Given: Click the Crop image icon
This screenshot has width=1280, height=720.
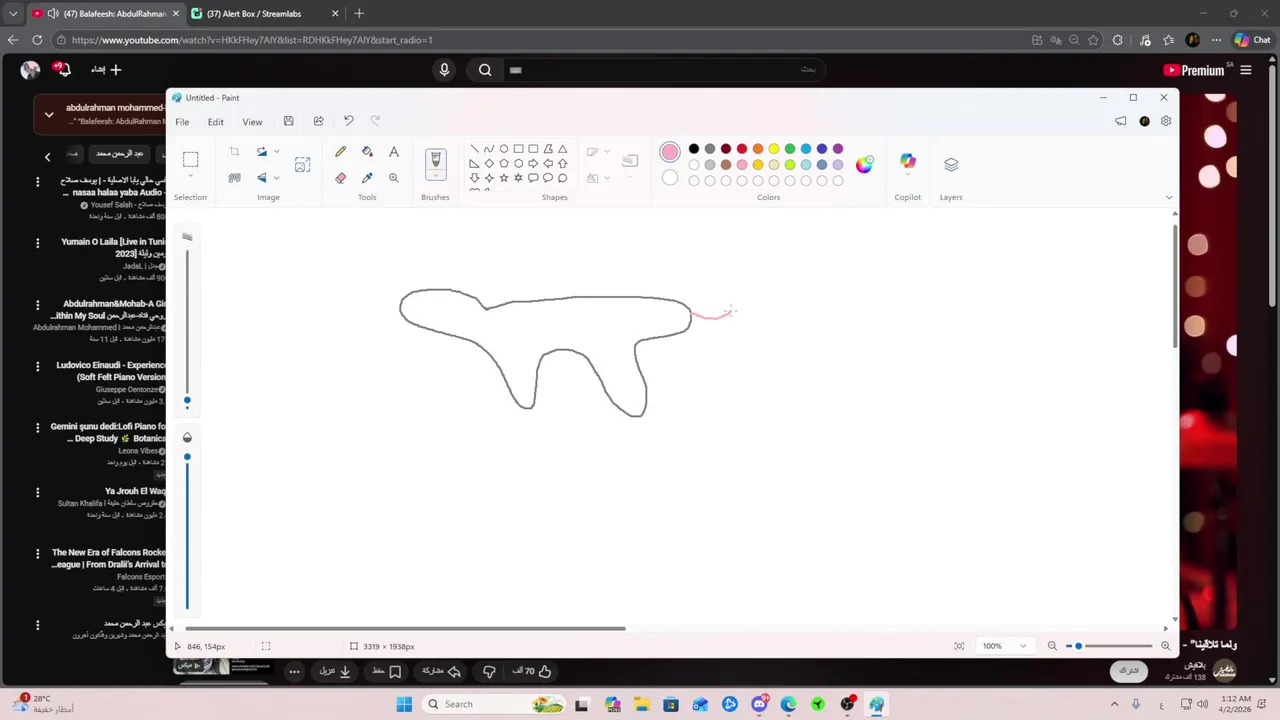Looking at the screenshot, I should 234,152.
